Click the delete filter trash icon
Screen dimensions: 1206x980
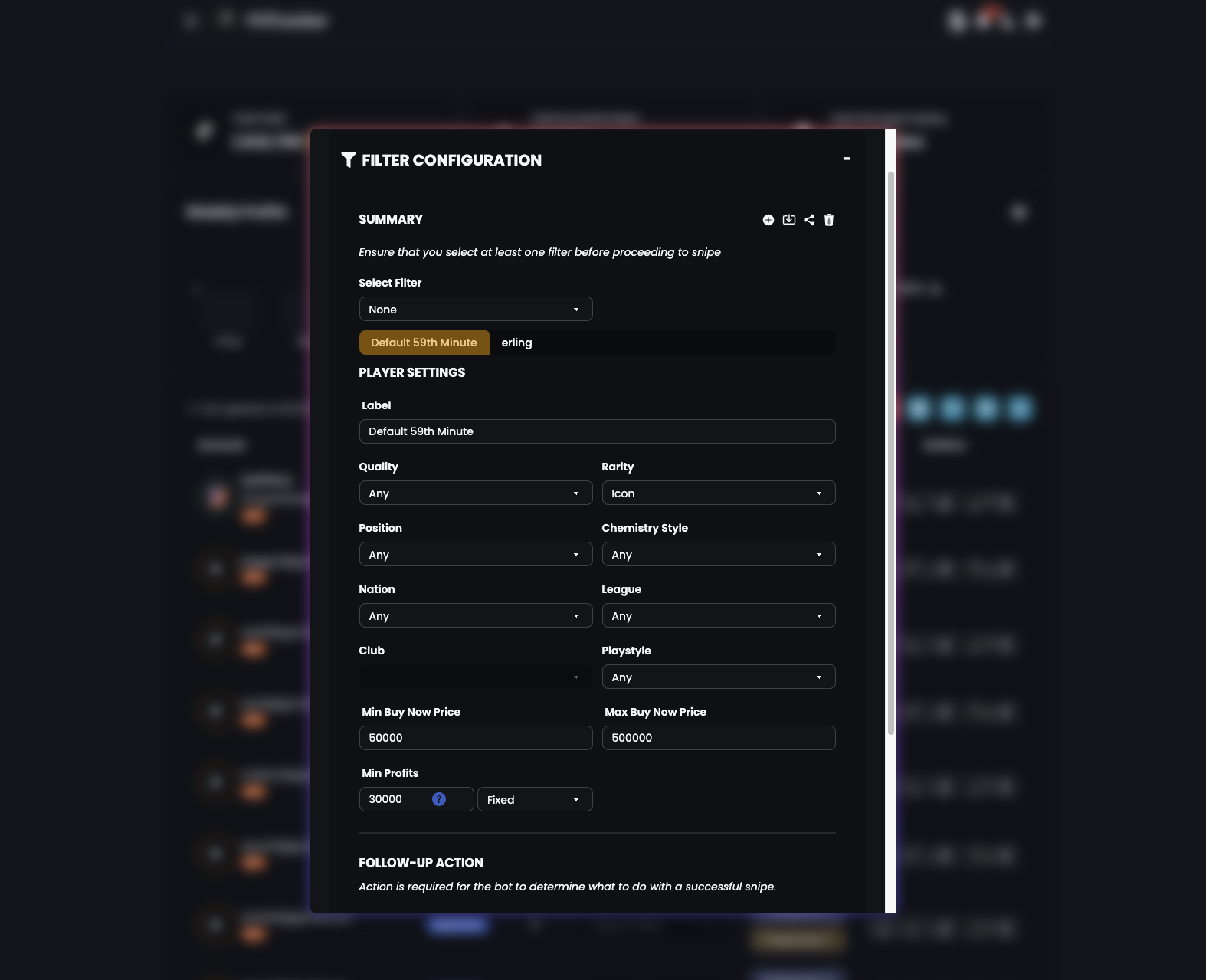829,220
